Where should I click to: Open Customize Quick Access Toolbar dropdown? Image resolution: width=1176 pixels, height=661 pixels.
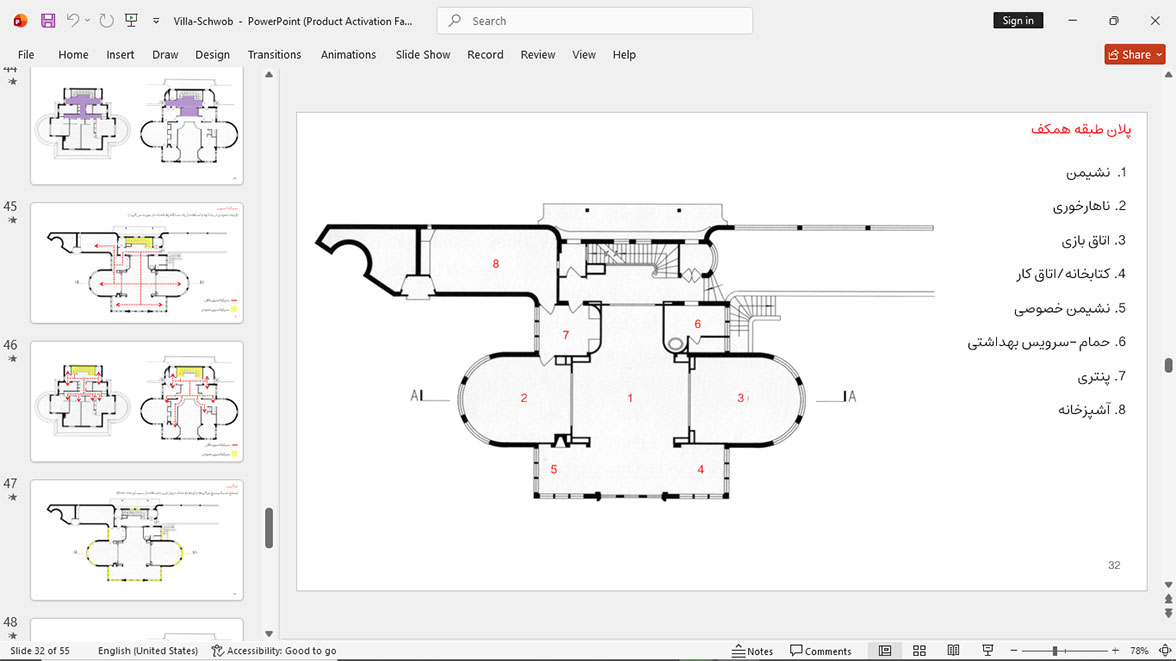pos(156,21)
